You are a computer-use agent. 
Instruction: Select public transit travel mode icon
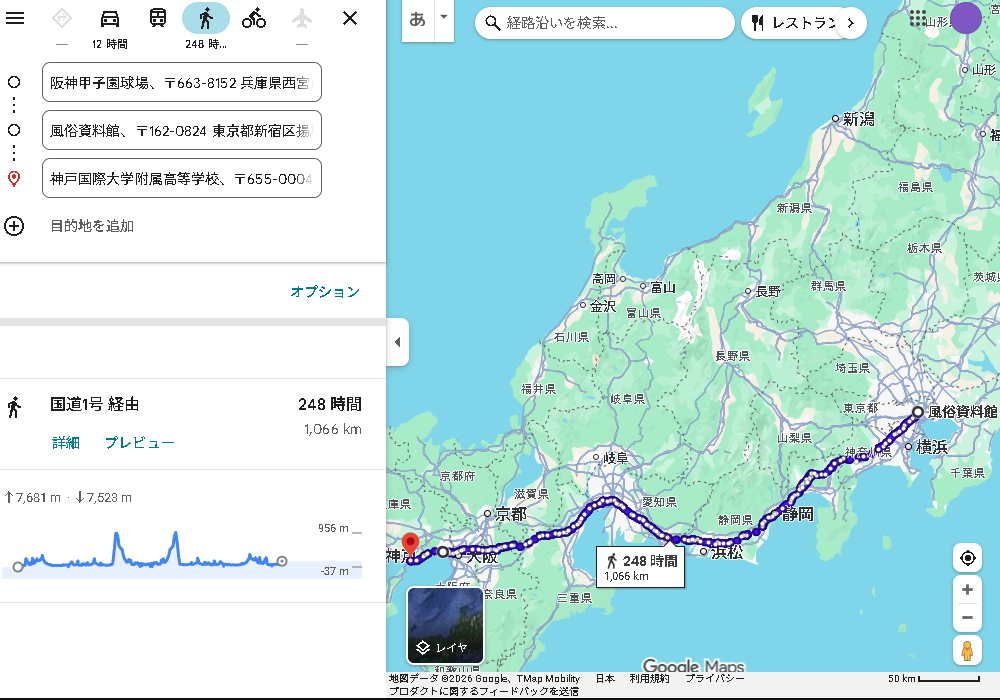pyautogui.click(x=158, y=18)
